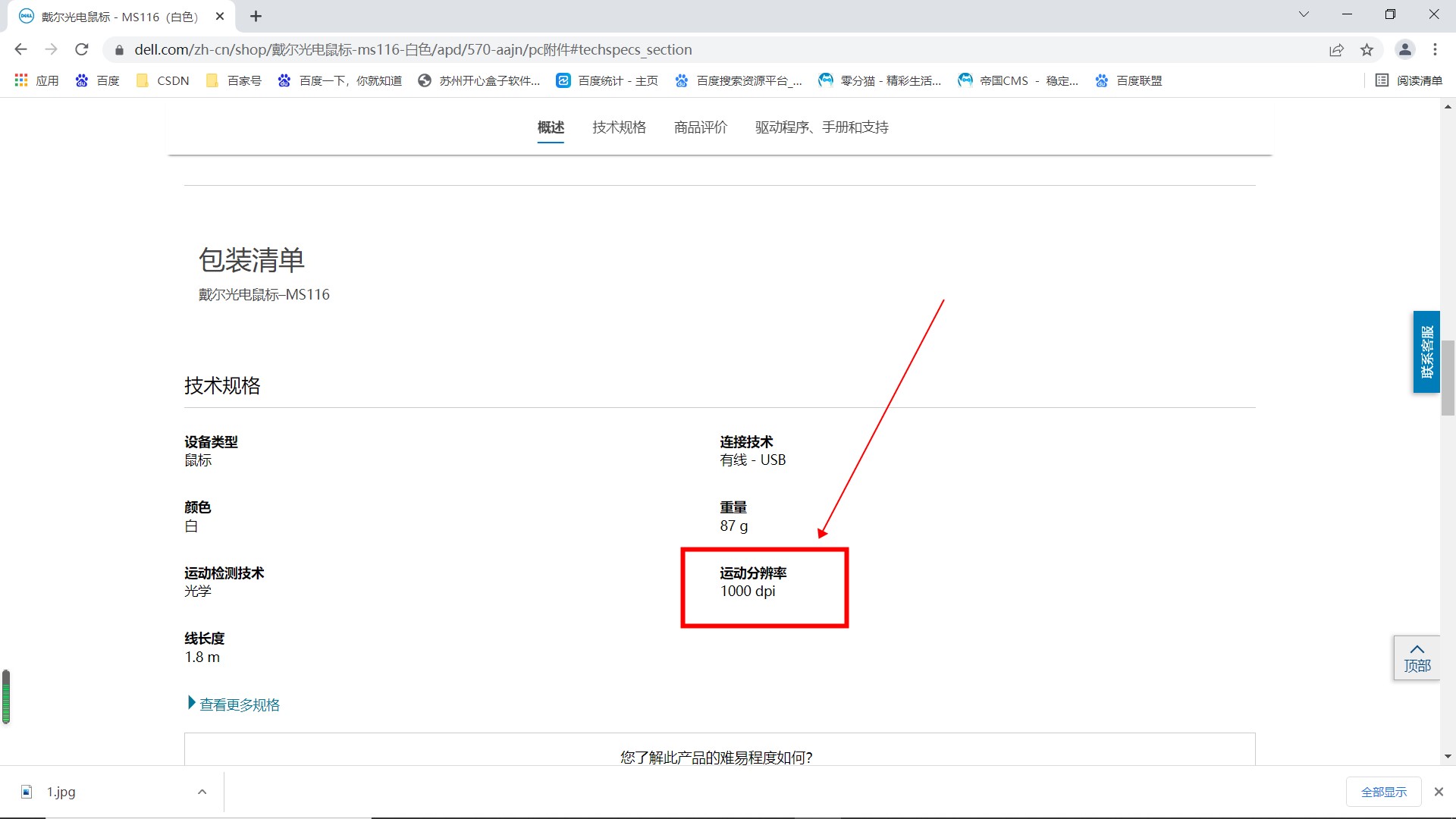Switch to the 技术规格 tab
The width and height of the screenshot is (1456, 819).
pos(619,127)
